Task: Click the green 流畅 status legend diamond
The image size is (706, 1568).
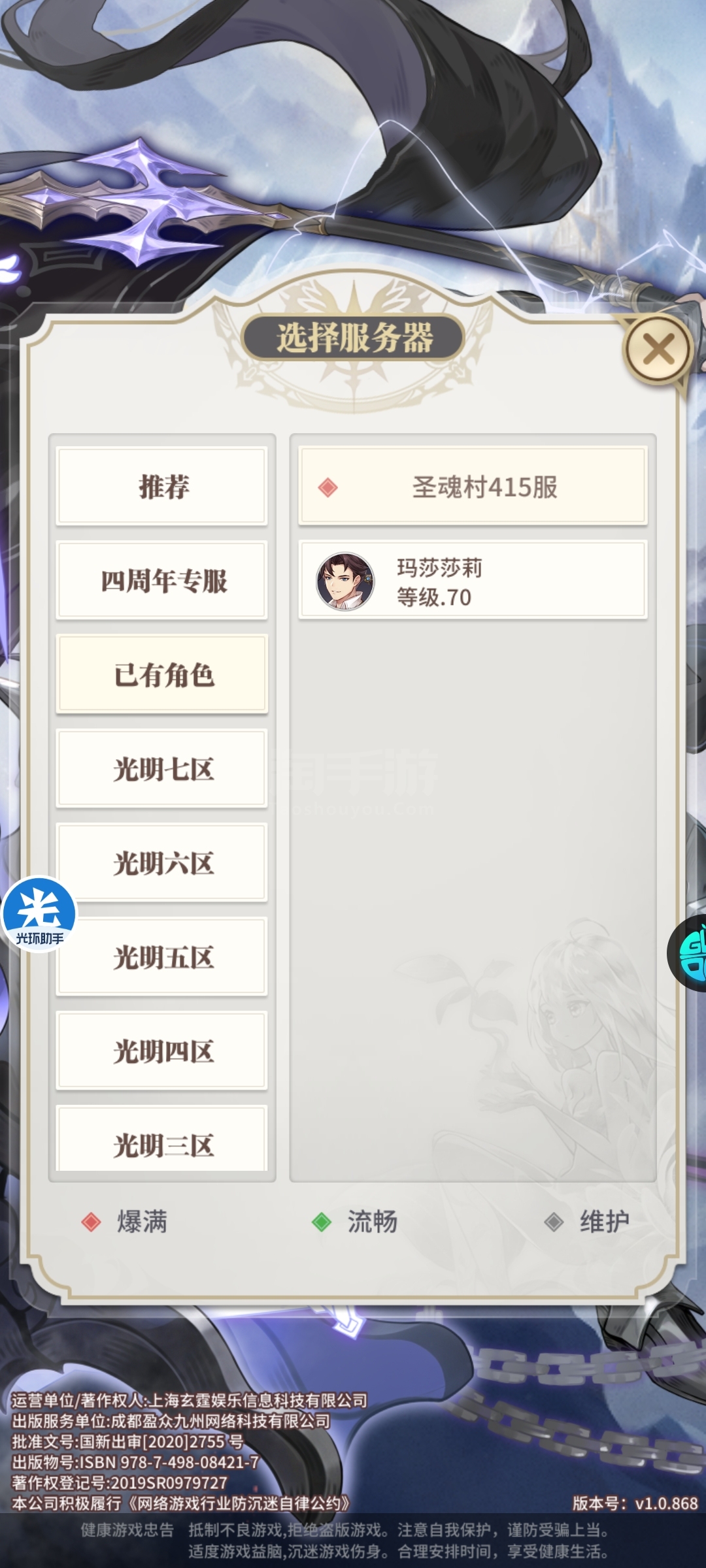Action: pos(322,1222)
